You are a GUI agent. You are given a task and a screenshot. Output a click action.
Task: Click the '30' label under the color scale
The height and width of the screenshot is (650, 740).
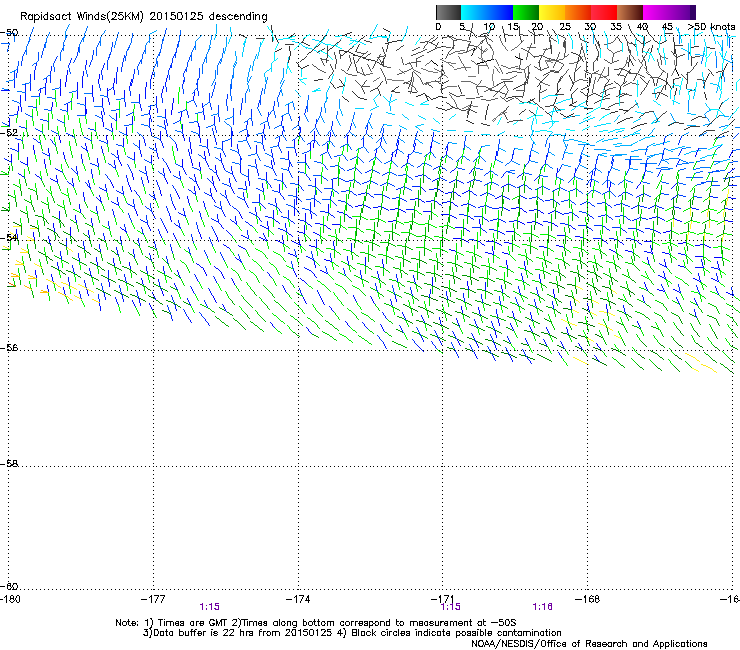tap(590, 27)
